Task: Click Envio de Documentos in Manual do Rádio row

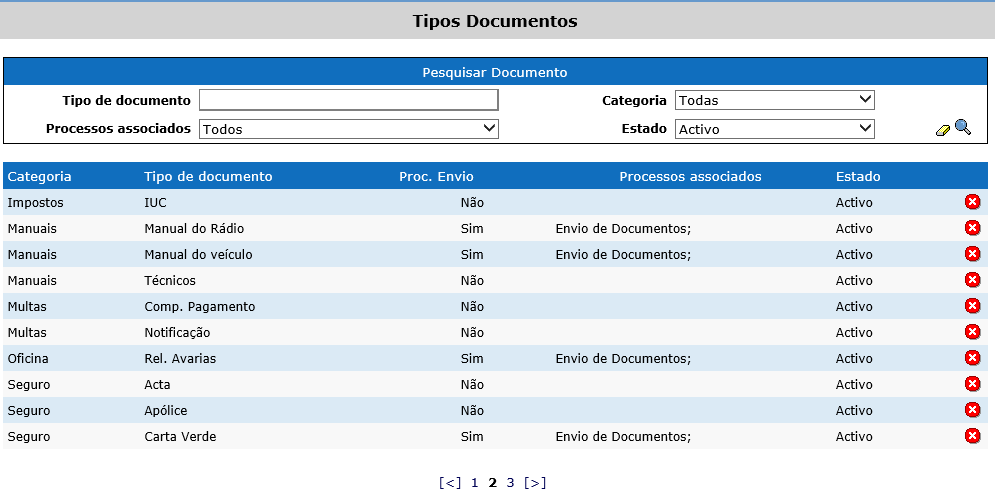Action: tap(623, 228)
